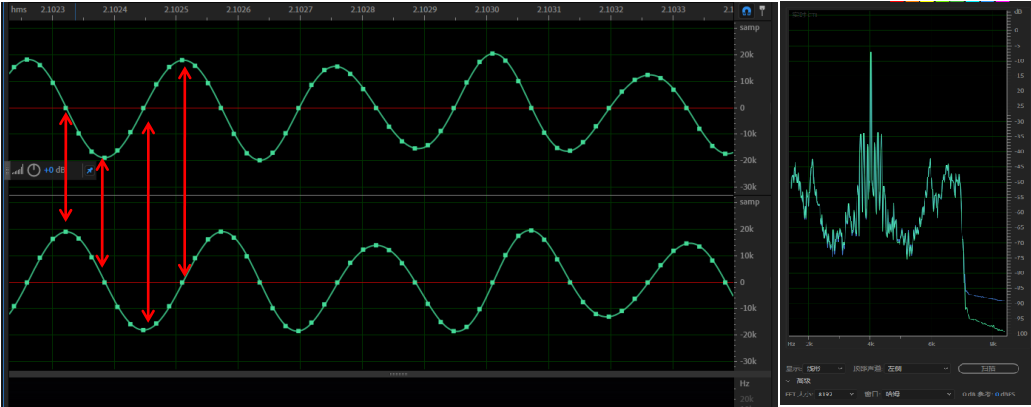Click the 2.1025 marker on time ruler
1031x407 pixels.
point(175,9)
